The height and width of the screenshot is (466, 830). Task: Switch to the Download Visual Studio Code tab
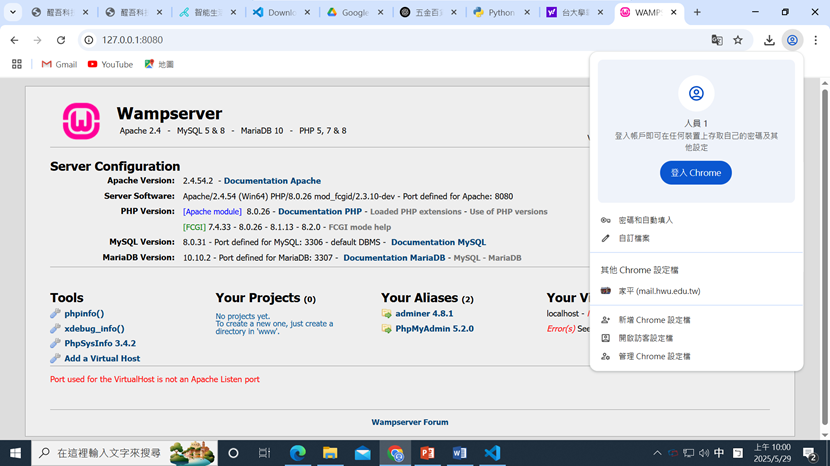pos(281,12)
